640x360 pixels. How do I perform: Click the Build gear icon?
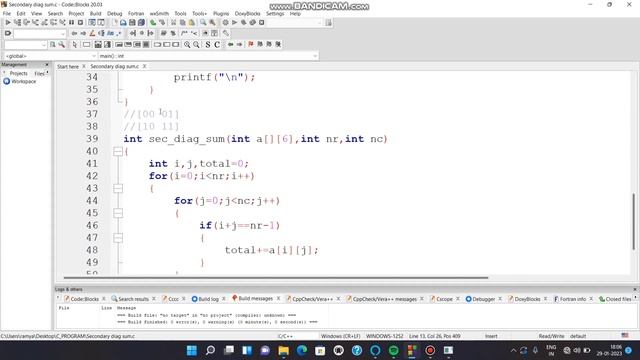[x=225, y=22]
